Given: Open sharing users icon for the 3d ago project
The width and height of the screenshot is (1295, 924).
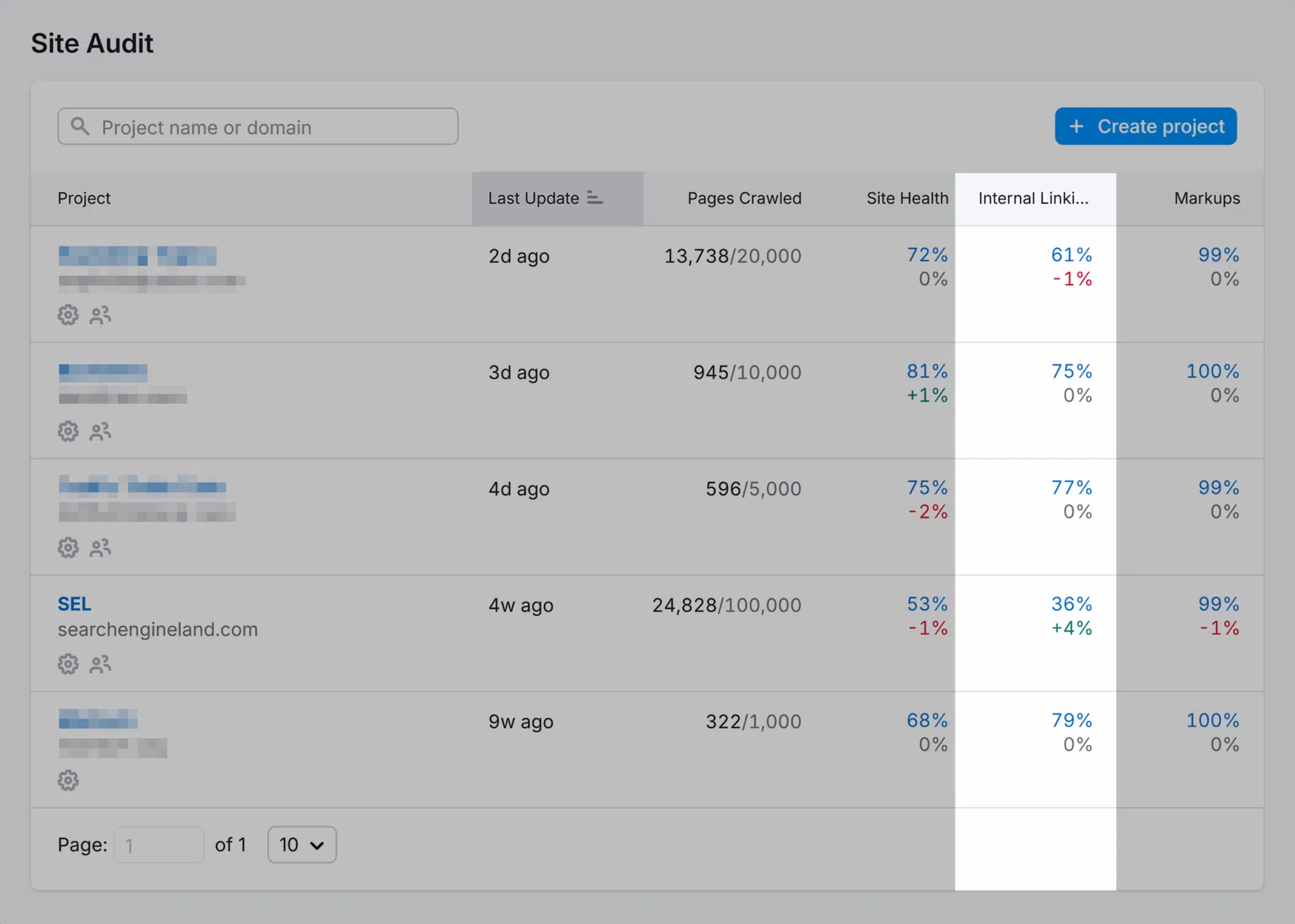Looking at the screenshot, I should point(101,431).
